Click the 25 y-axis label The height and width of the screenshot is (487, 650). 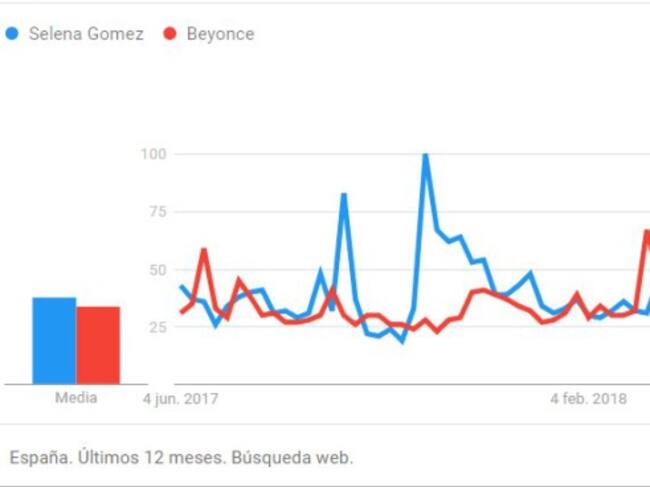tap(155, 327)
